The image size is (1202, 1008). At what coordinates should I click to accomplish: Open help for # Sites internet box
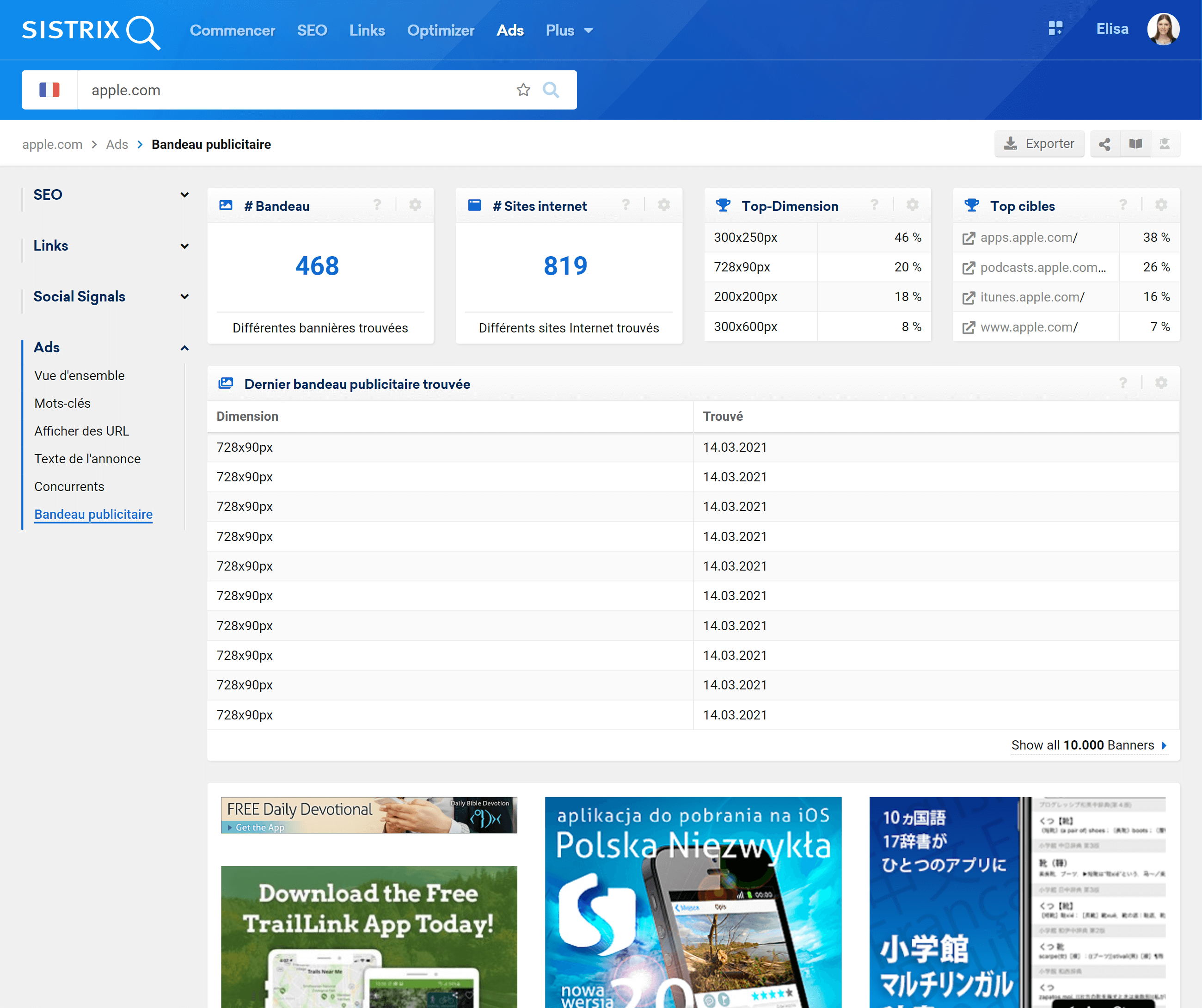pos(626,205)
